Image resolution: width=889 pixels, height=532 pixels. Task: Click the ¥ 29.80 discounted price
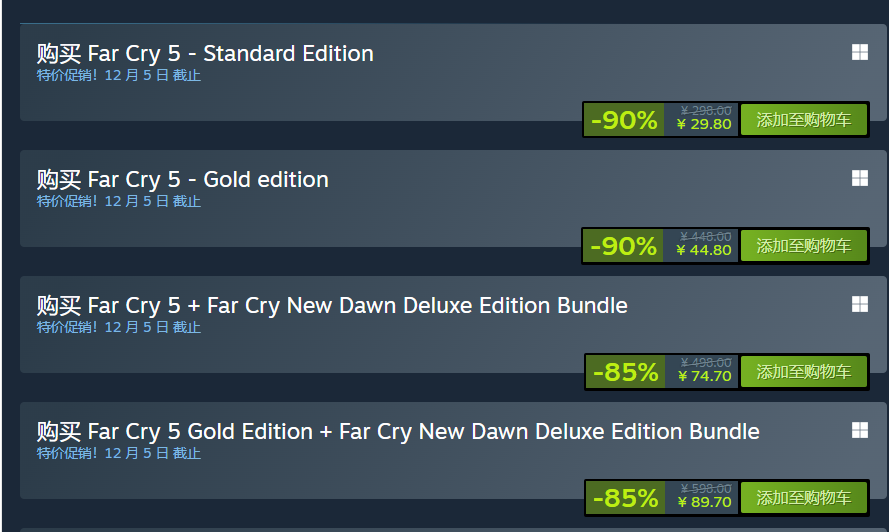pyautogui.click(x=704, y=125)
